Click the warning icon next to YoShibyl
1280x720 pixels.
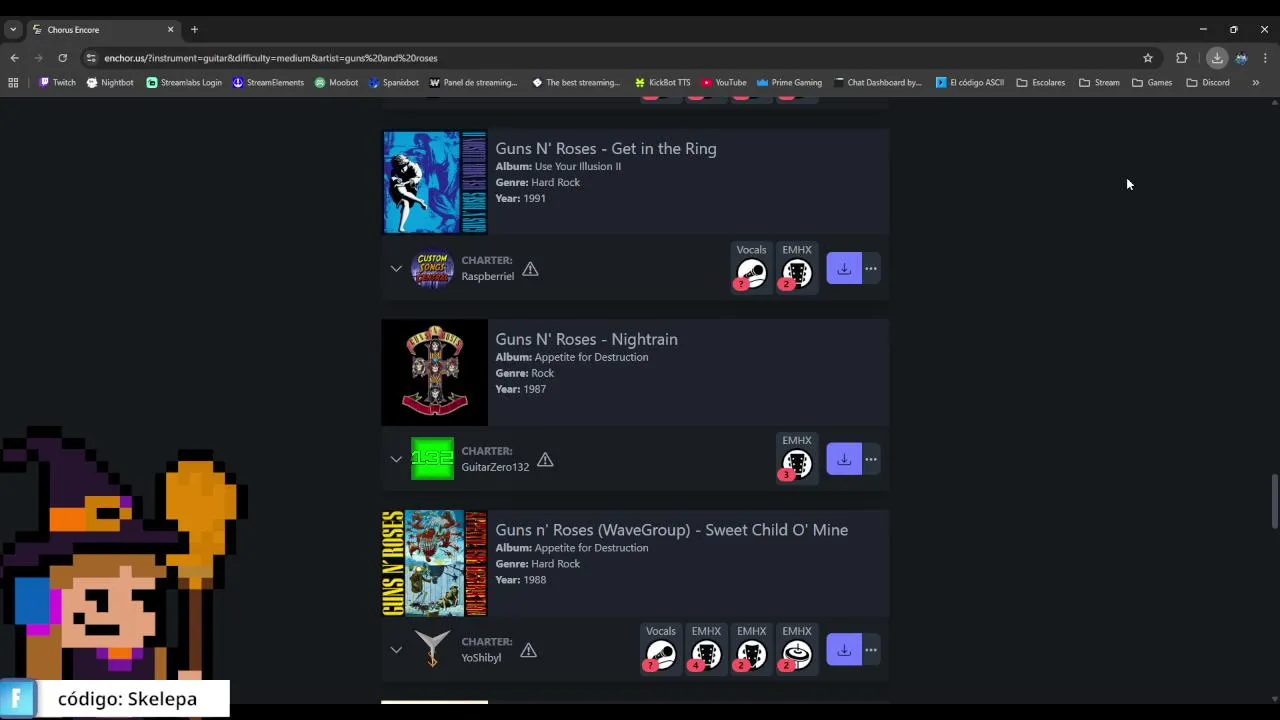point(528,651)
